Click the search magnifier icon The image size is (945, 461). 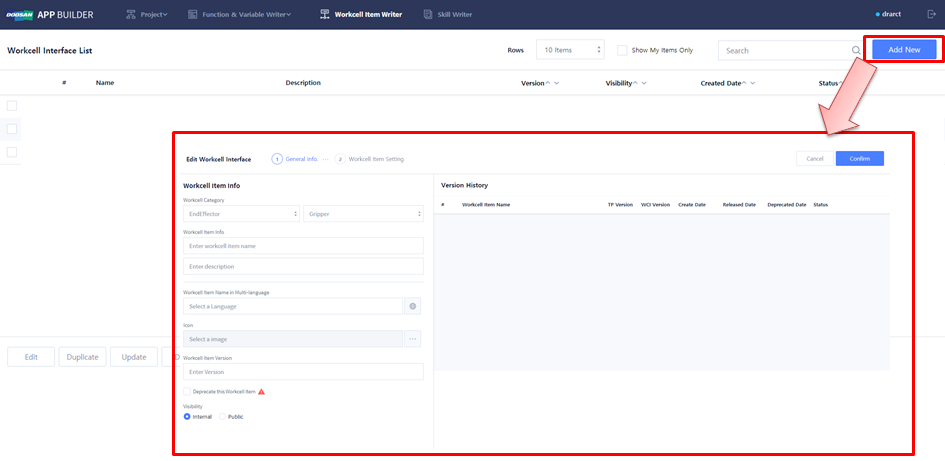(x=856, y=50)
